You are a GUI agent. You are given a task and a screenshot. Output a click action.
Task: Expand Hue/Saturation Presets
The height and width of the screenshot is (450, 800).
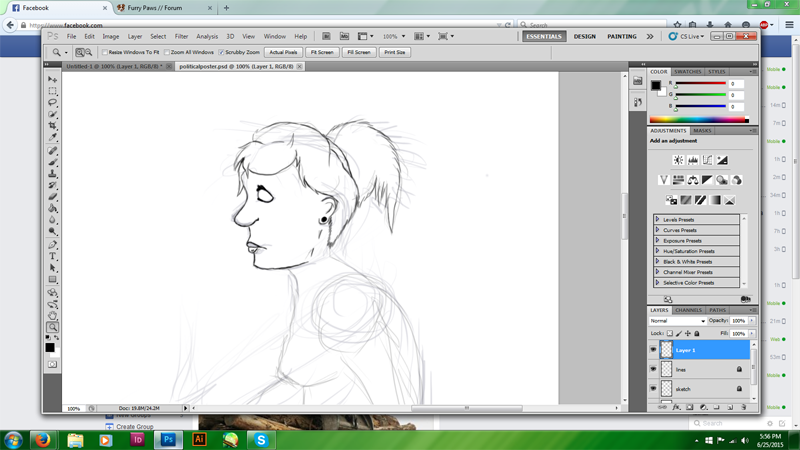coord(658,251)
